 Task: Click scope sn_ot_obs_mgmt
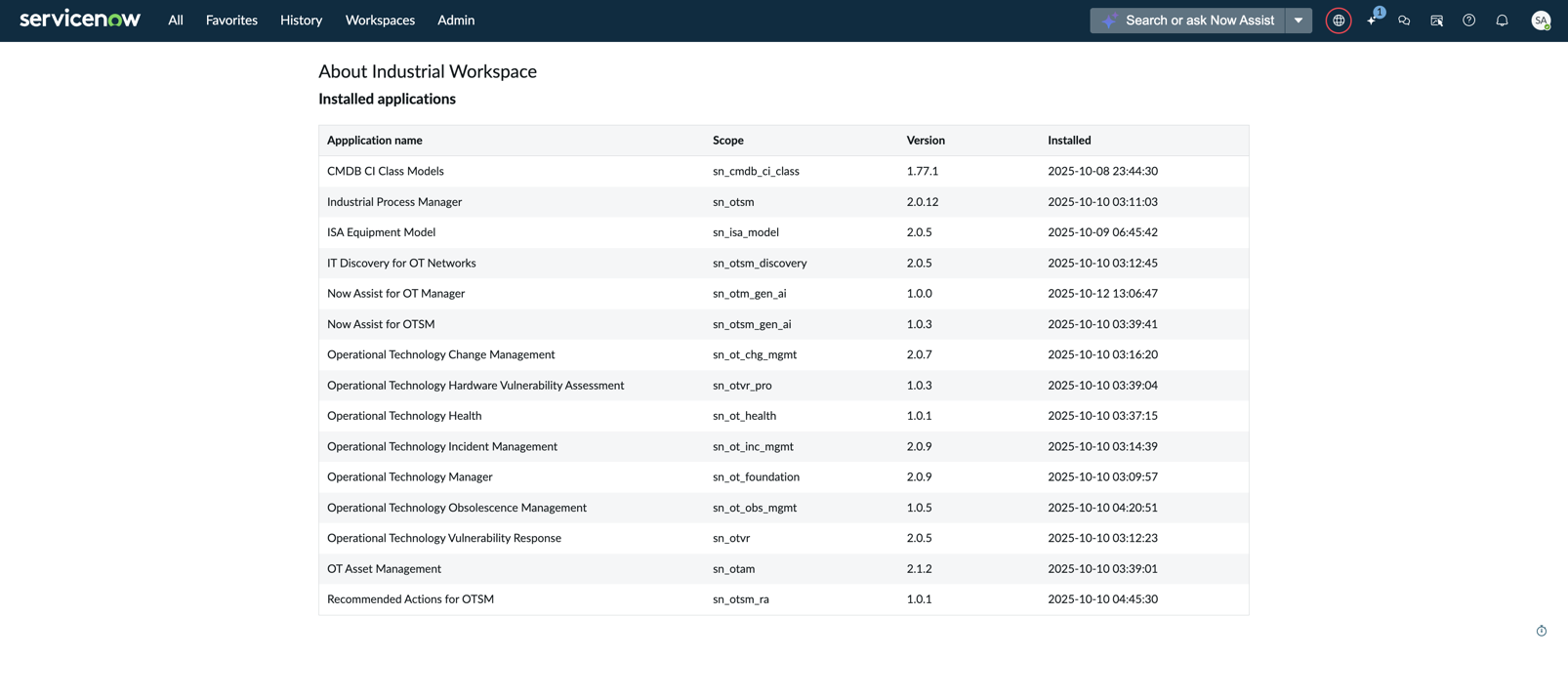[755, 508]
